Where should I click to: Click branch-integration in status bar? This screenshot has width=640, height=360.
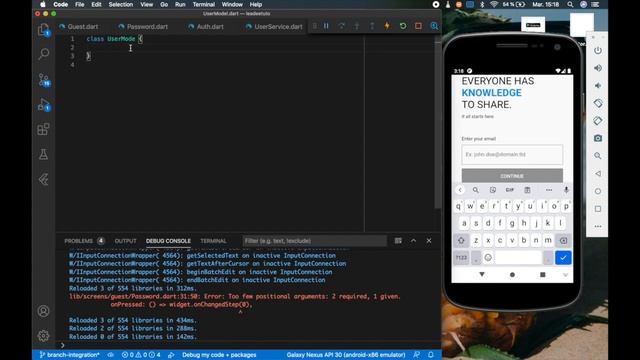69,355
